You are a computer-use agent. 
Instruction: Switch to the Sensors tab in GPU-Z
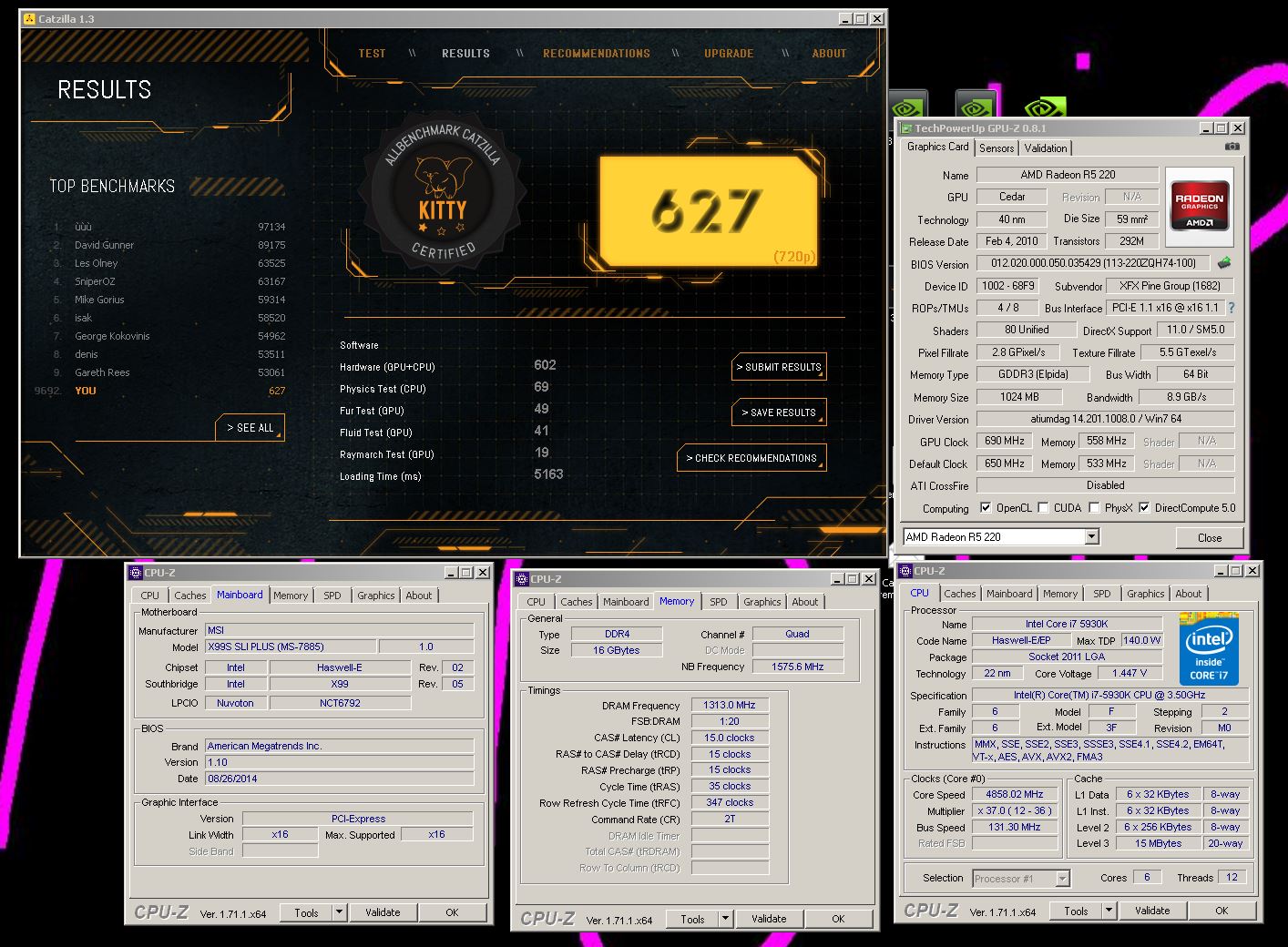pyautogui.click(x=997, y=148)
